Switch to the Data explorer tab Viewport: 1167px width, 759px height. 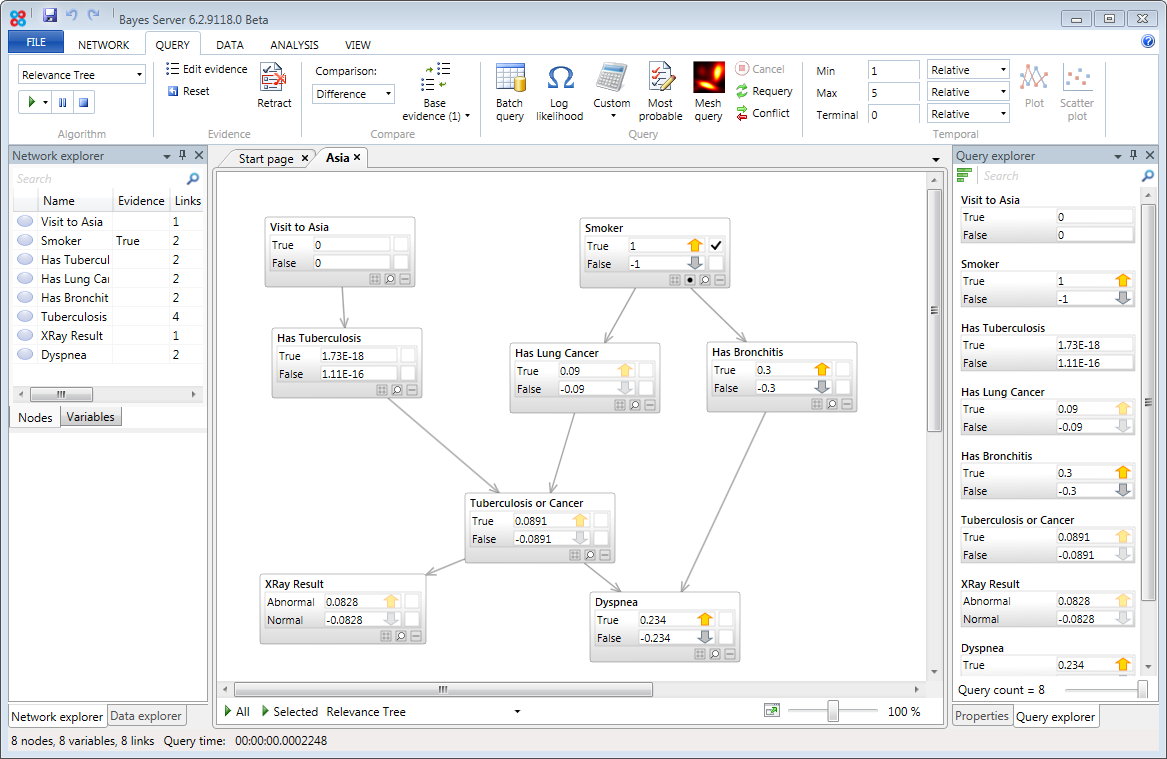146,716
